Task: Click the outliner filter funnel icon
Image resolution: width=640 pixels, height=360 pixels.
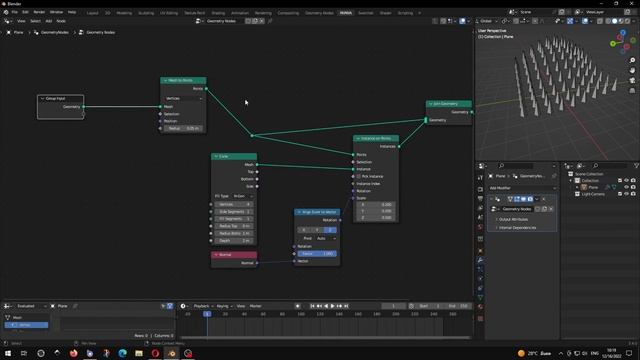Action: pos(636,166)
